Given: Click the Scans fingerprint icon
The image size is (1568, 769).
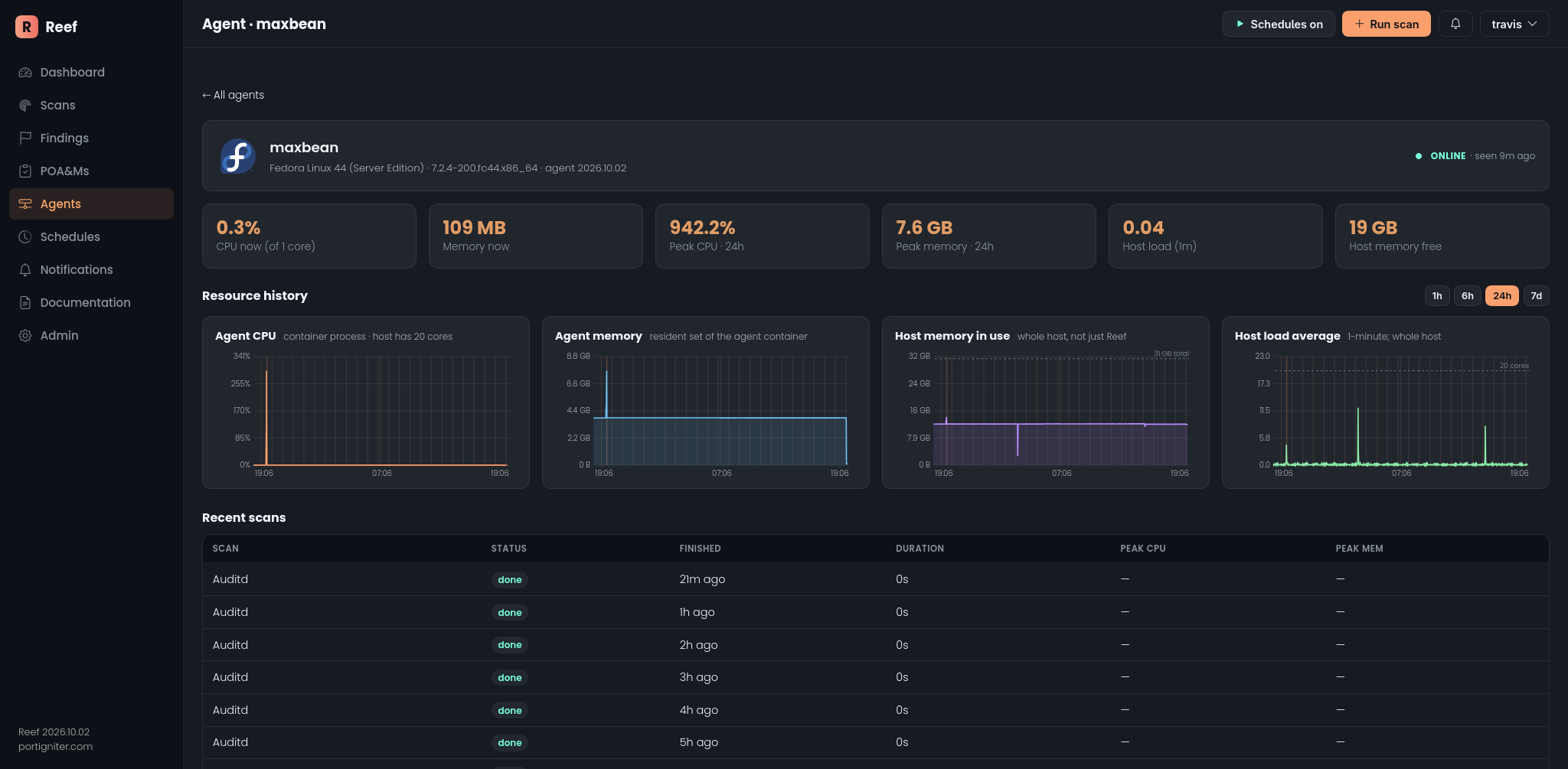Looking at the screenshot, I should [x=25, y=106].
